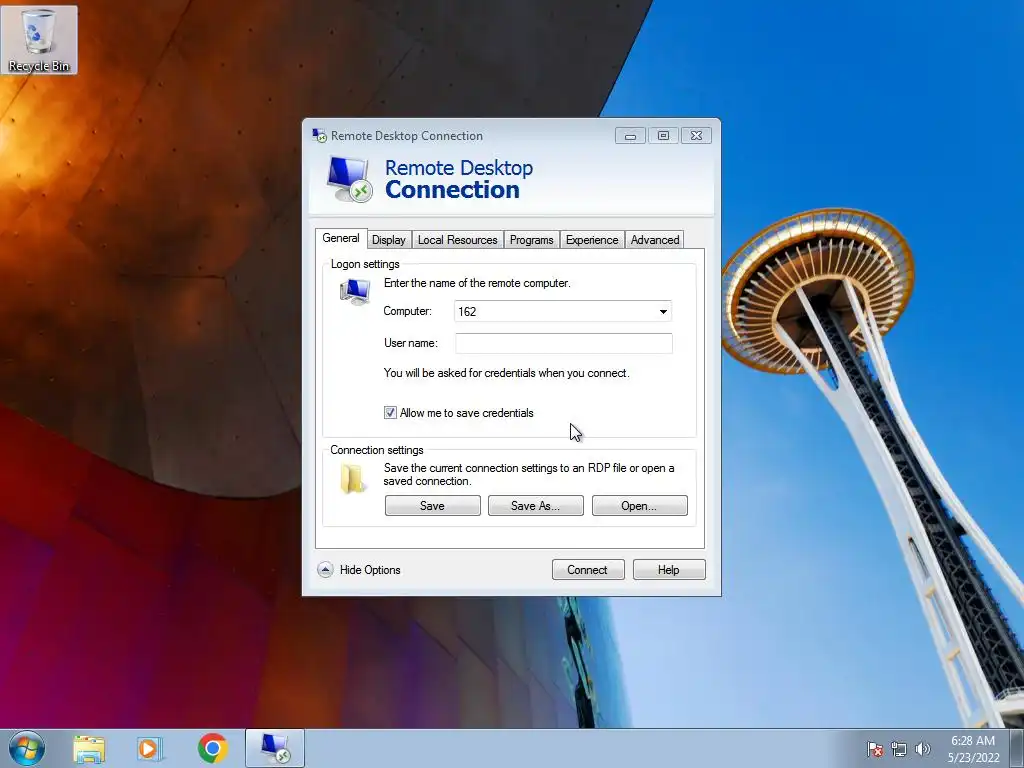Click the Hide Options arrow icon
The image size is (1024, 768).
coord(325,570)
